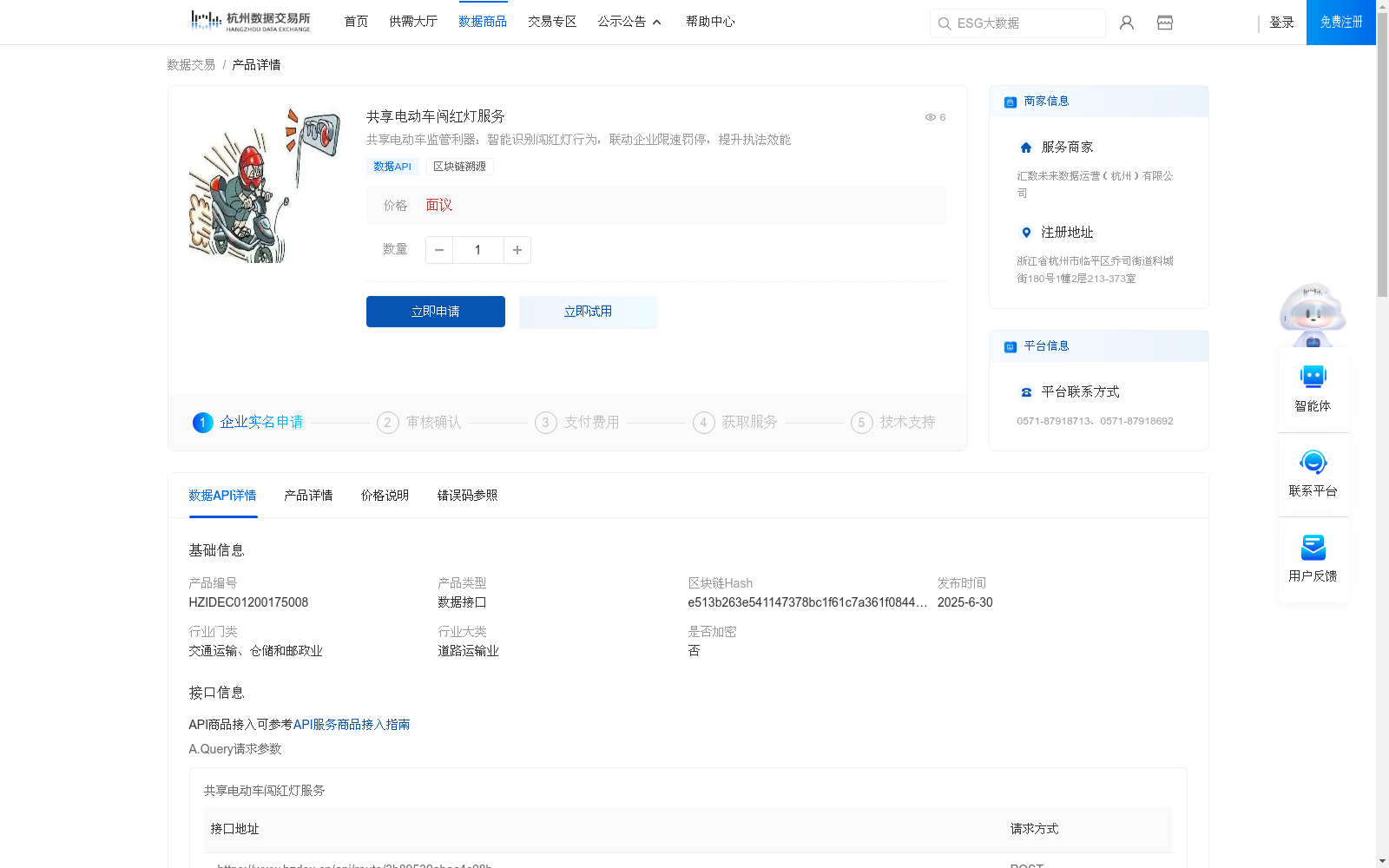This screenshot has height=868, width=1389.
Task: Open the store/shop icon in header
Action: point(1165,23)
